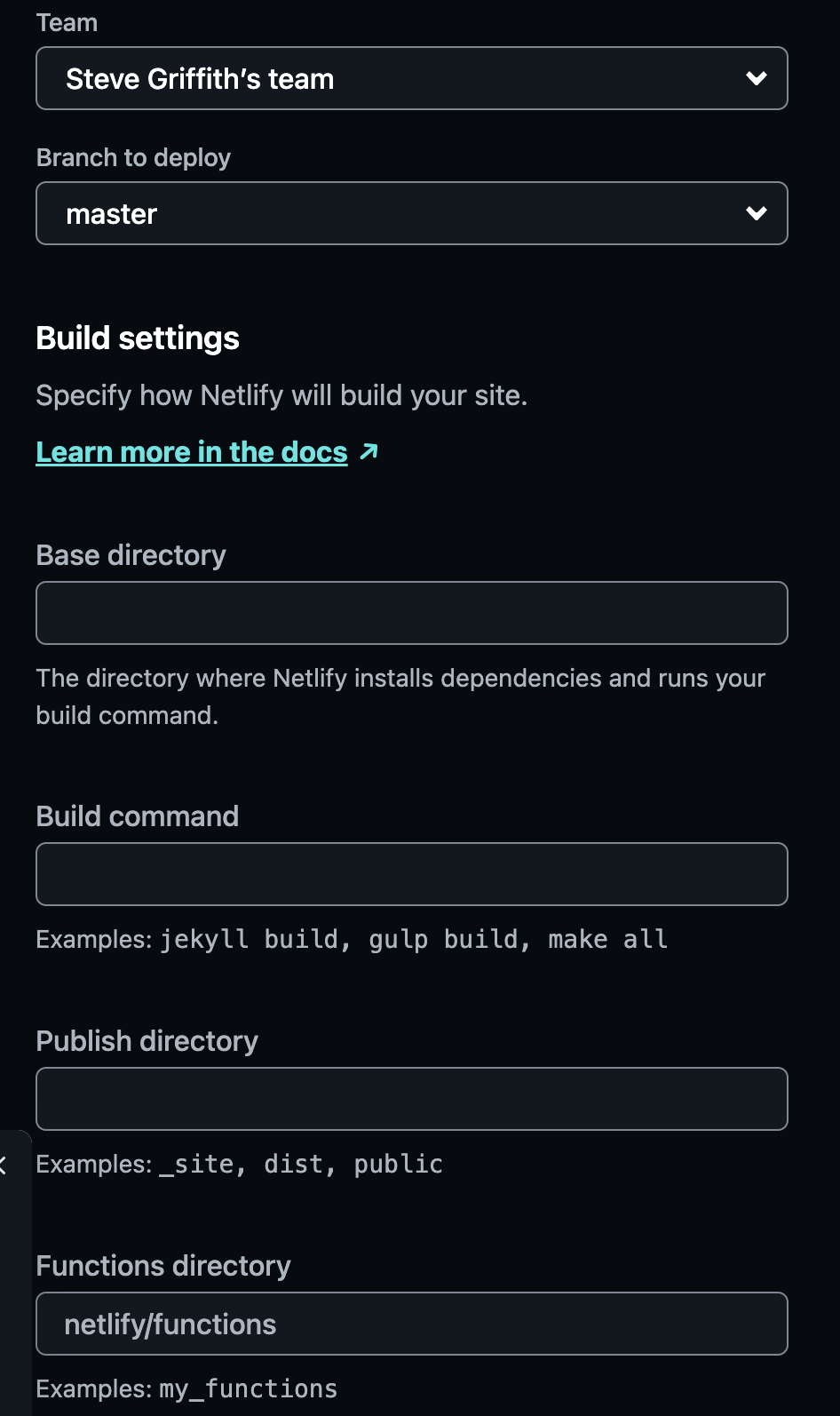
Task: Click the Branch to deploy label
Action: (133, 157)
